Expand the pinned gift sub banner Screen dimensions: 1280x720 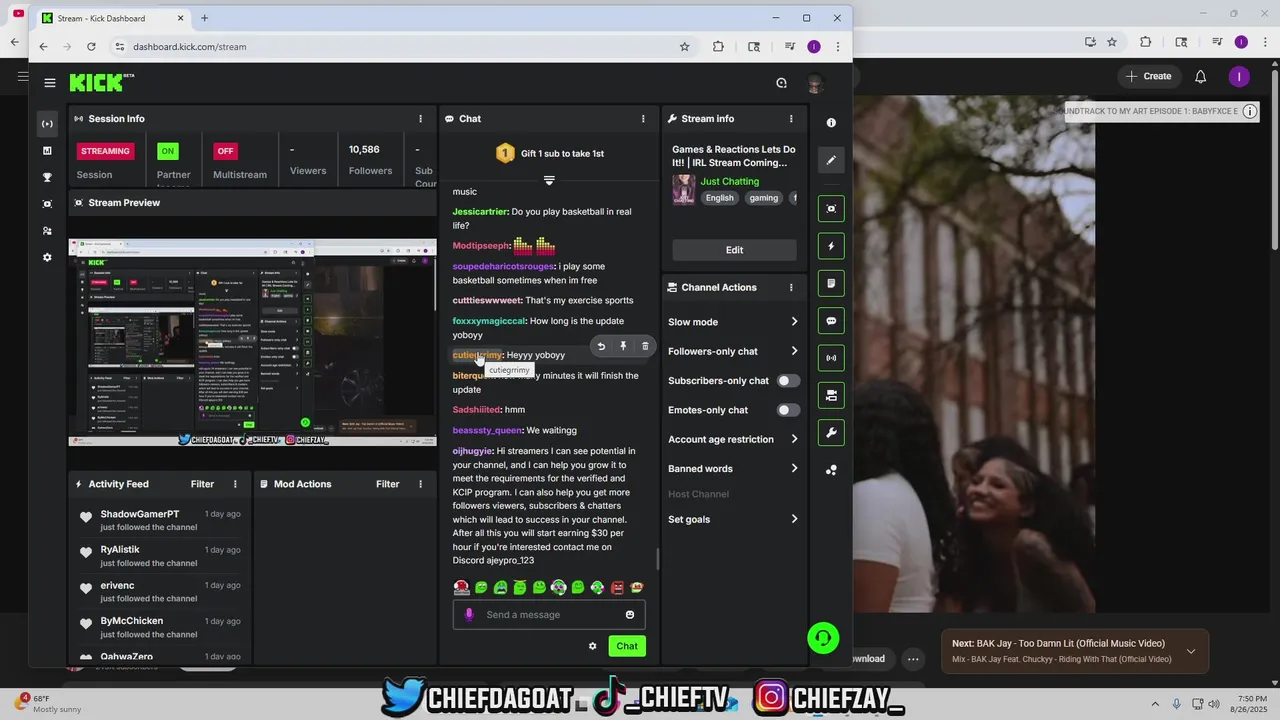(549, 180)
